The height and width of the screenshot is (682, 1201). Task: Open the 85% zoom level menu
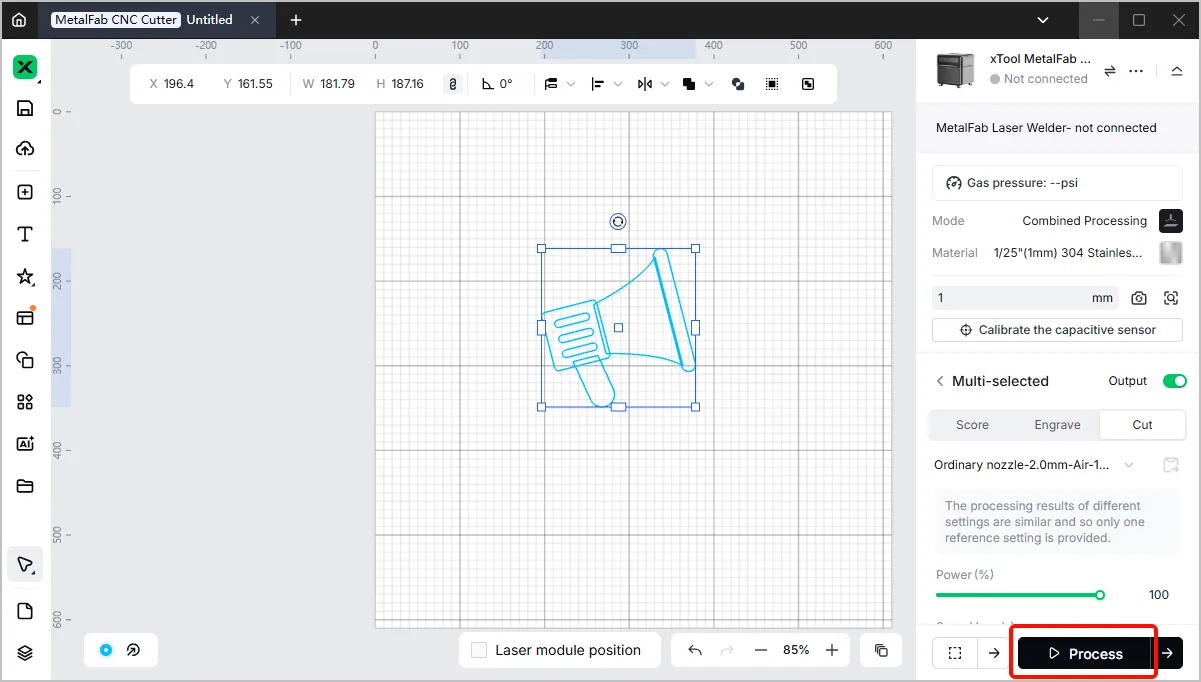pyautogui.click(x=796, y=650)
